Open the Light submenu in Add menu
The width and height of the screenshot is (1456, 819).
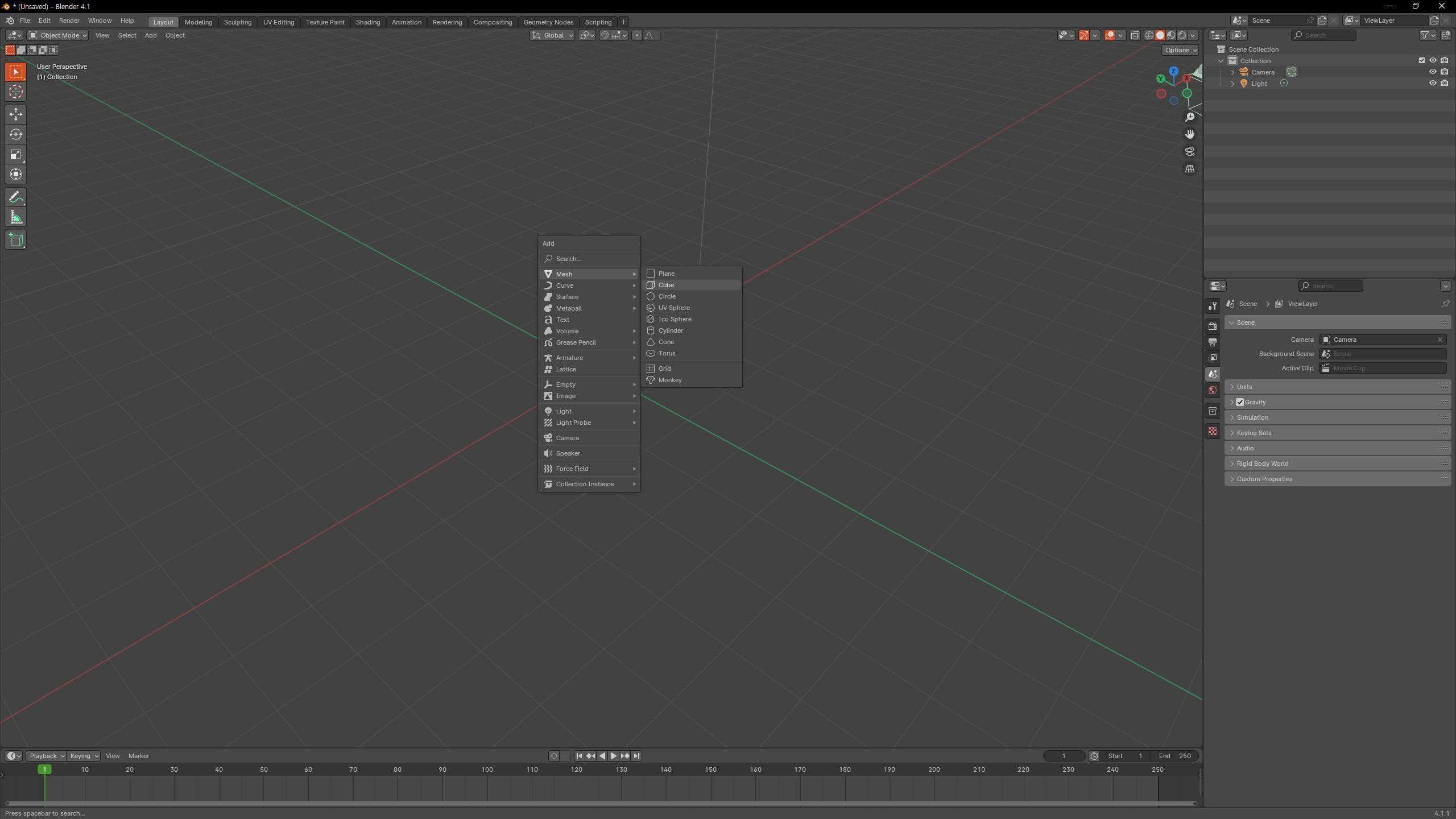click(x=589, y=411)
